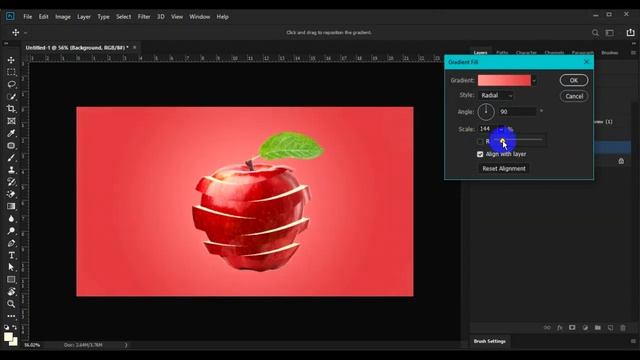
Task: Select the Frame tool
Action: (11, 121)
